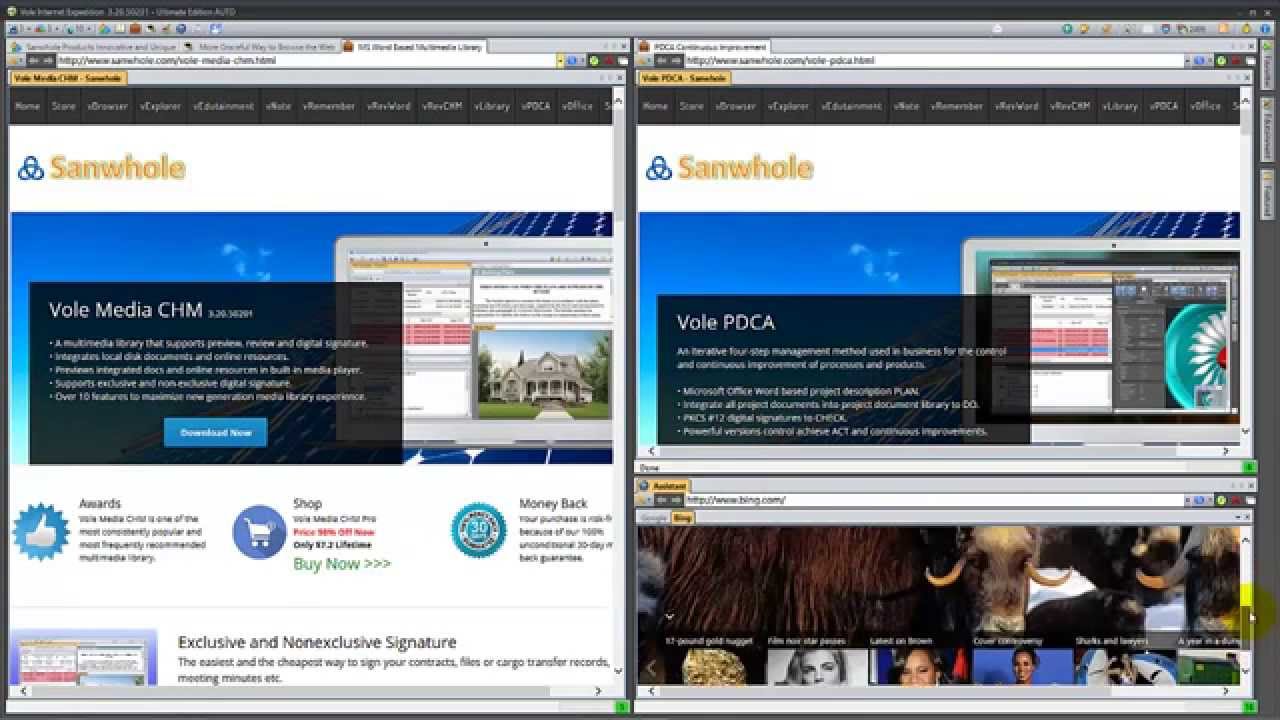This screenshot has height=720, width=1280.
Task: Click red stop icon in vole-pdca pane
Action: (x=1236, y=61)
